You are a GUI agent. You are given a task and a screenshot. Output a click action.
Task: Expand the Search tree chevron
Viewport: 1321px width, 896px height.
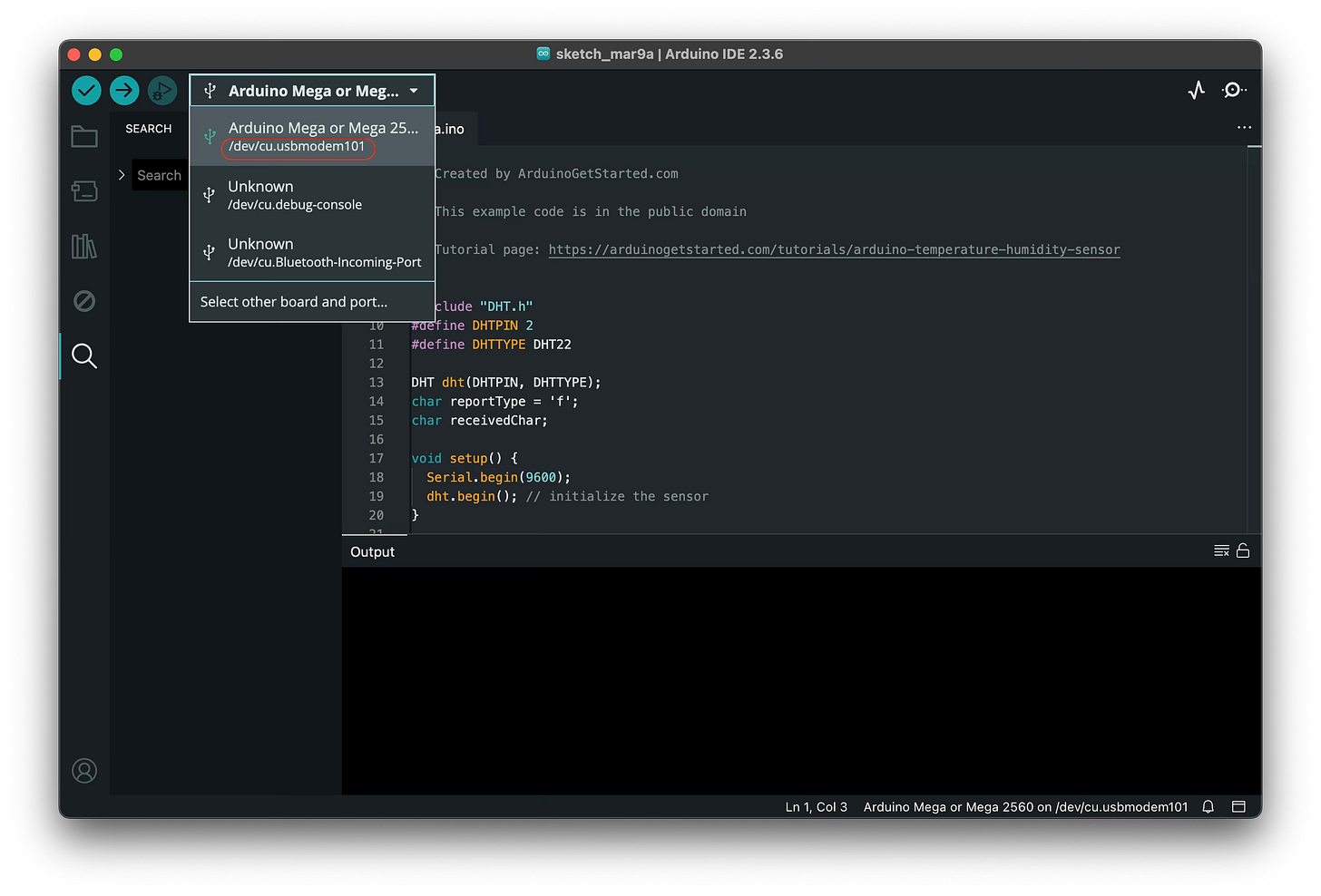coord(121,174)
